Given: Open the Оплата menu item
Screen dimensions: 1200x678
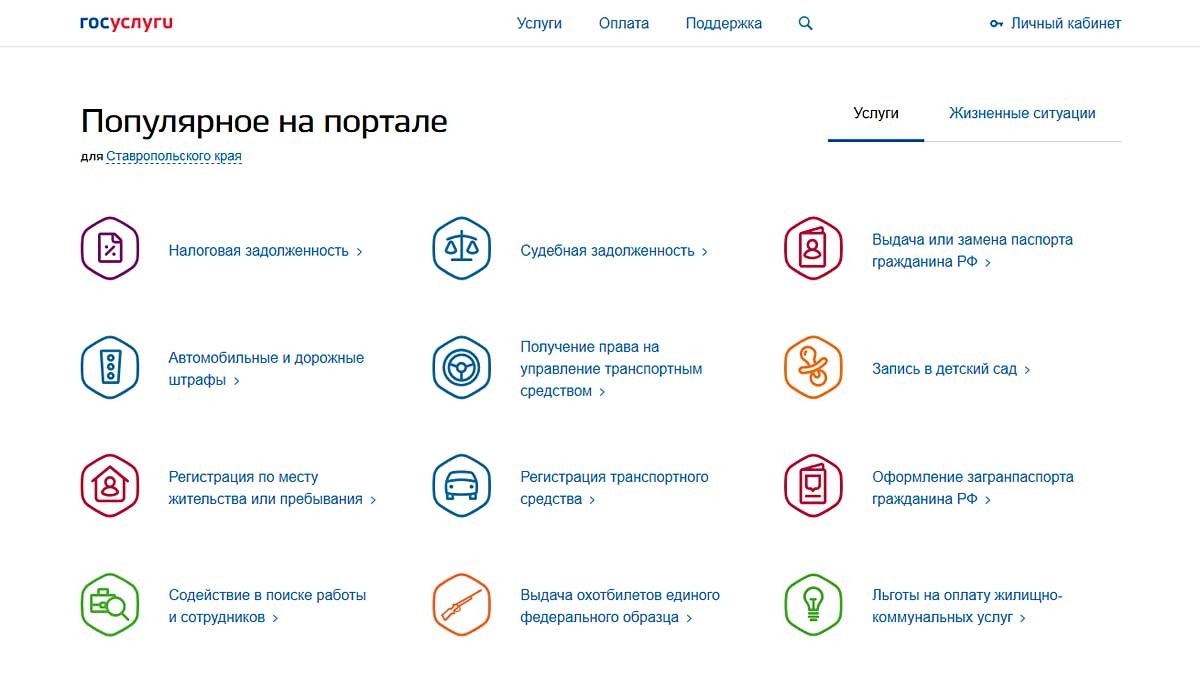Looking at the screenshot, I should point(623,22).
